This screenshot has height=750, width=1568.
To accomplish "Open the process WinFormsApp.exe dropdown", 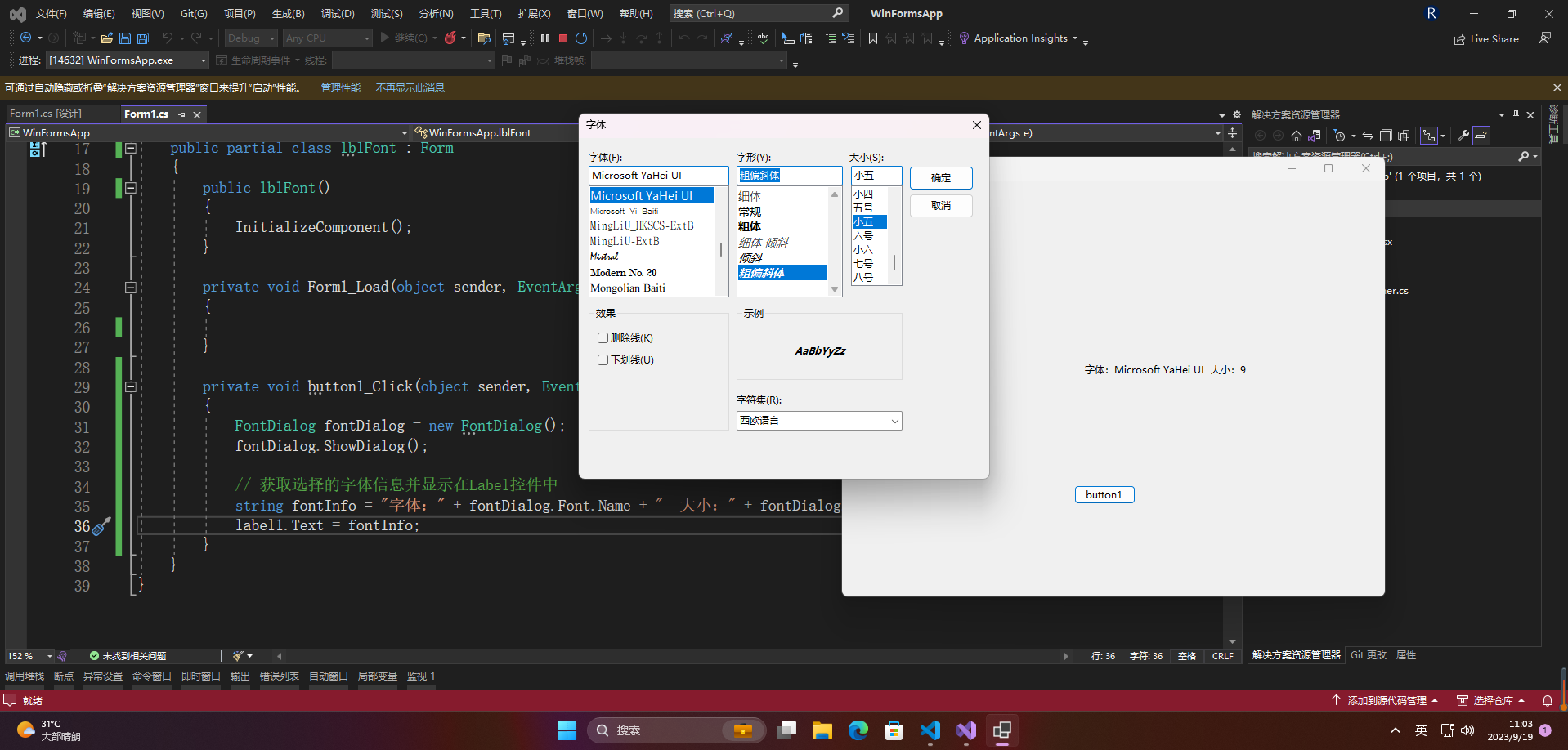I will (x=128, y=60).
